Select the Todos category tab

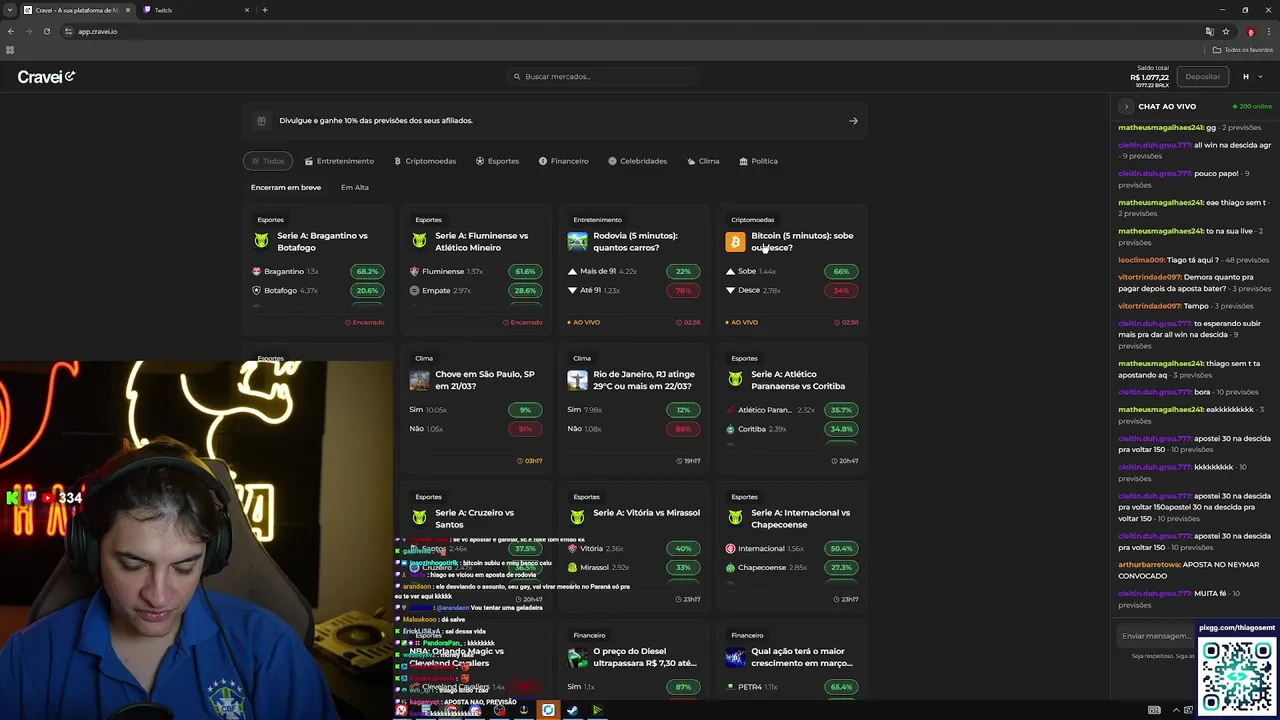pos(267,161)
